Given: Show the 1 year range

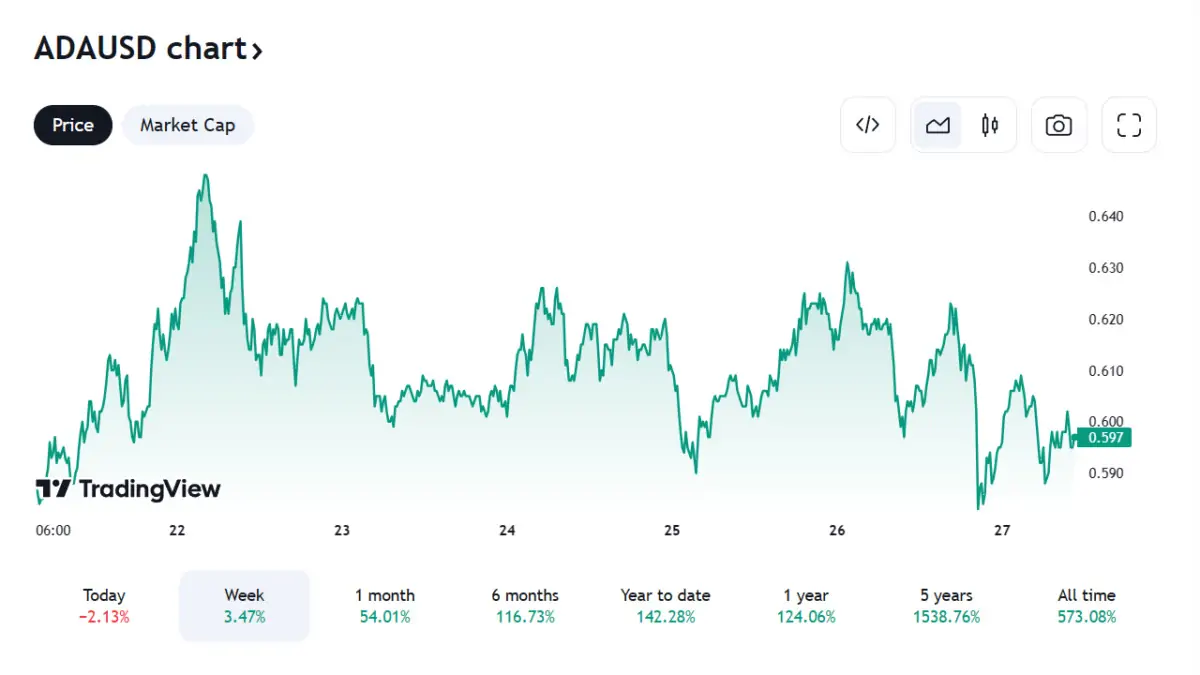Looking at the screenshot, I should (806, 606).
